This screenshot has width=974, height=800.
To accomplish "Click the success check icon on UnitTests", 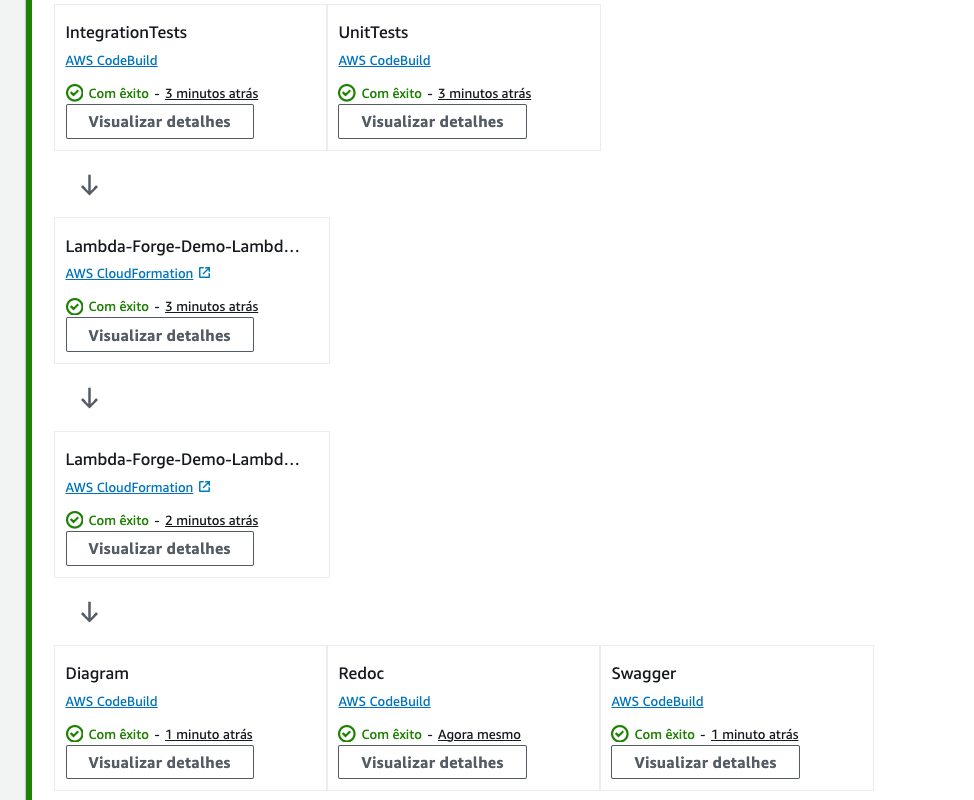I will 347,93.
